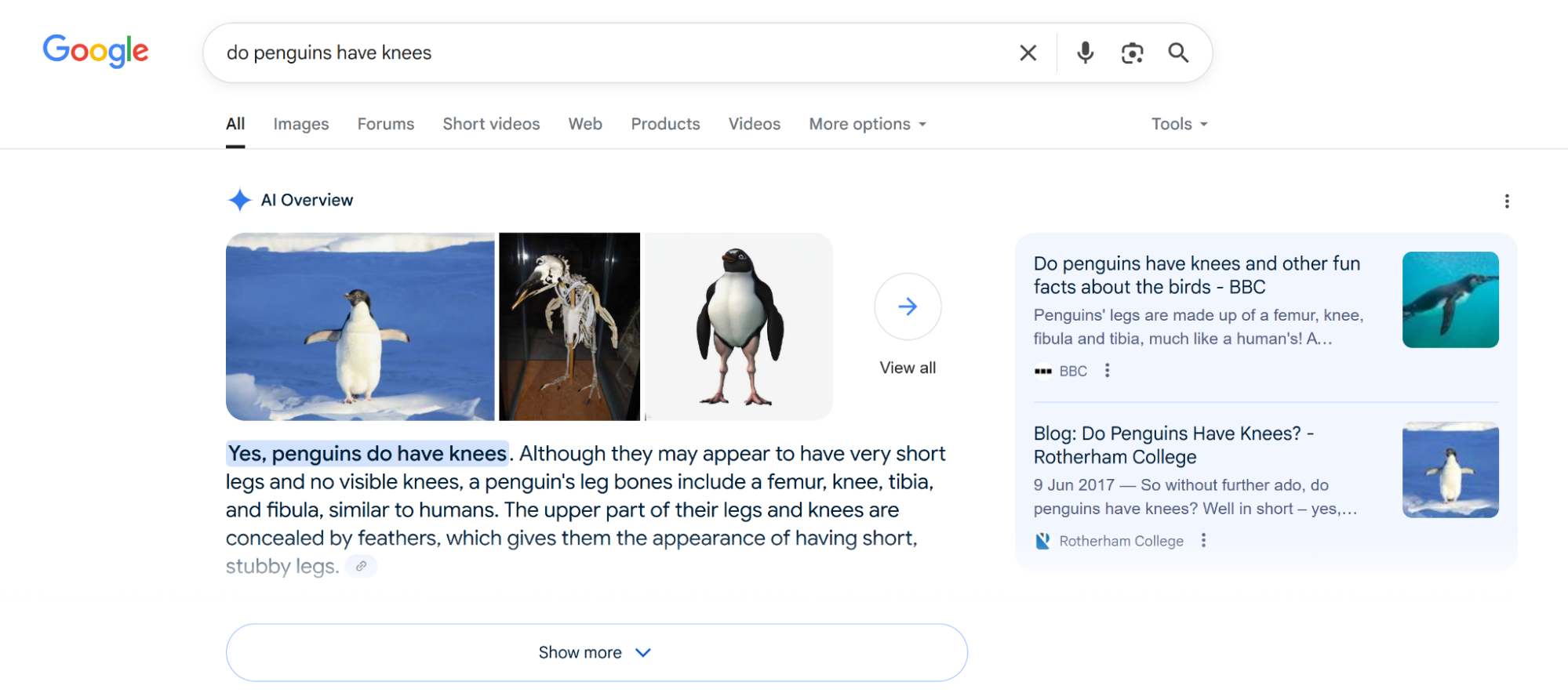Open swimming penguin BBC thumbnail
The height and width of the screenshot is (700, 1568).
(1450, 299)
